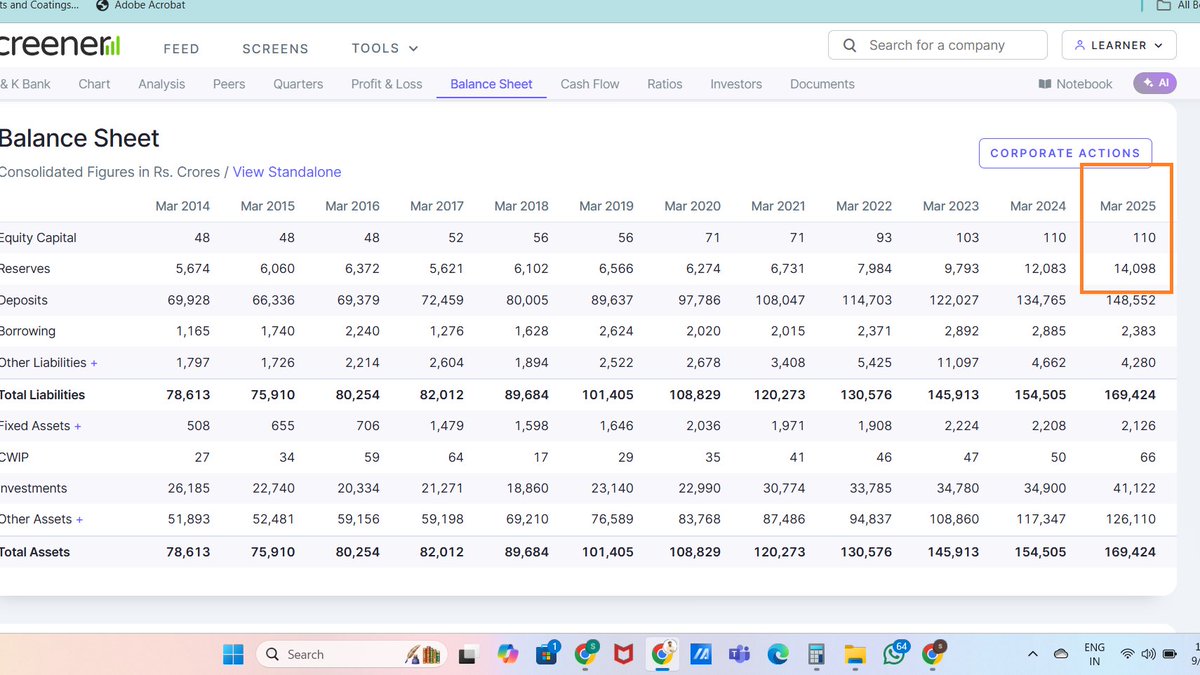Open WhatsApp from the taskbar
The width and height of the screenshot is (1200, 675).
click(894, 654)
